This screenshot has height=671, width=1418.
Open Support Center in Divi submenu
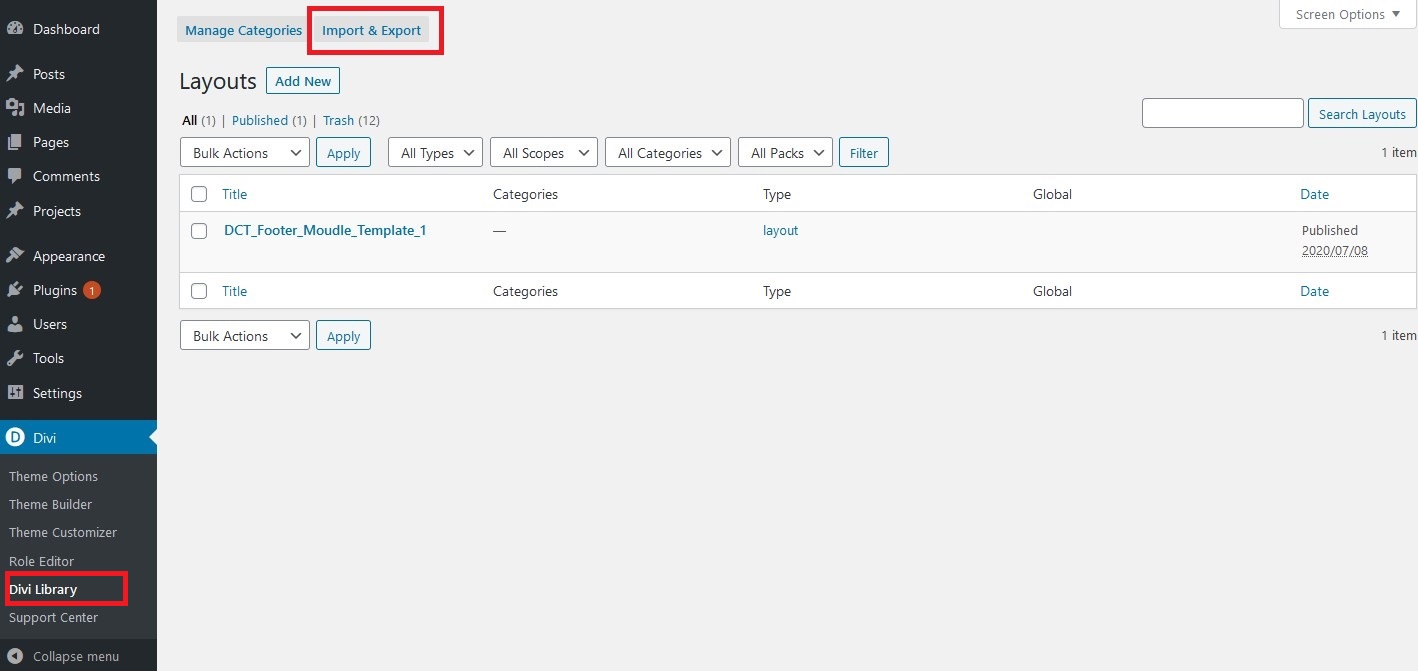[x=54, y=617]
